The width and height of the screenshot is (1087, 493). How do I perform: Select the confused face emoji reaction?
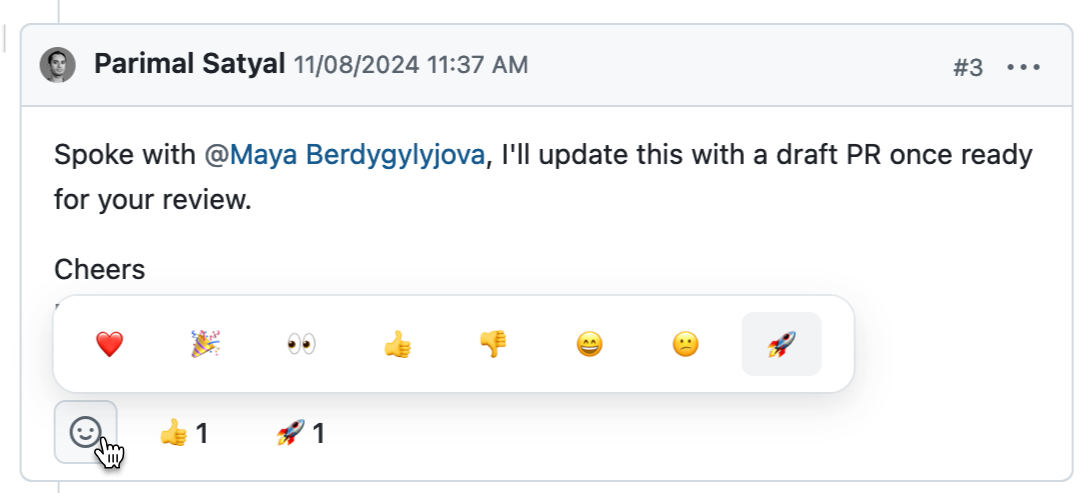[685, 345]
